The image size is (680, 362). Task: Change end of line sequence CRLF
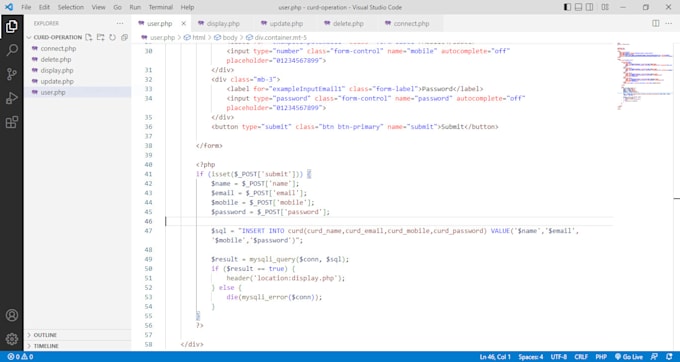(581, 357)
